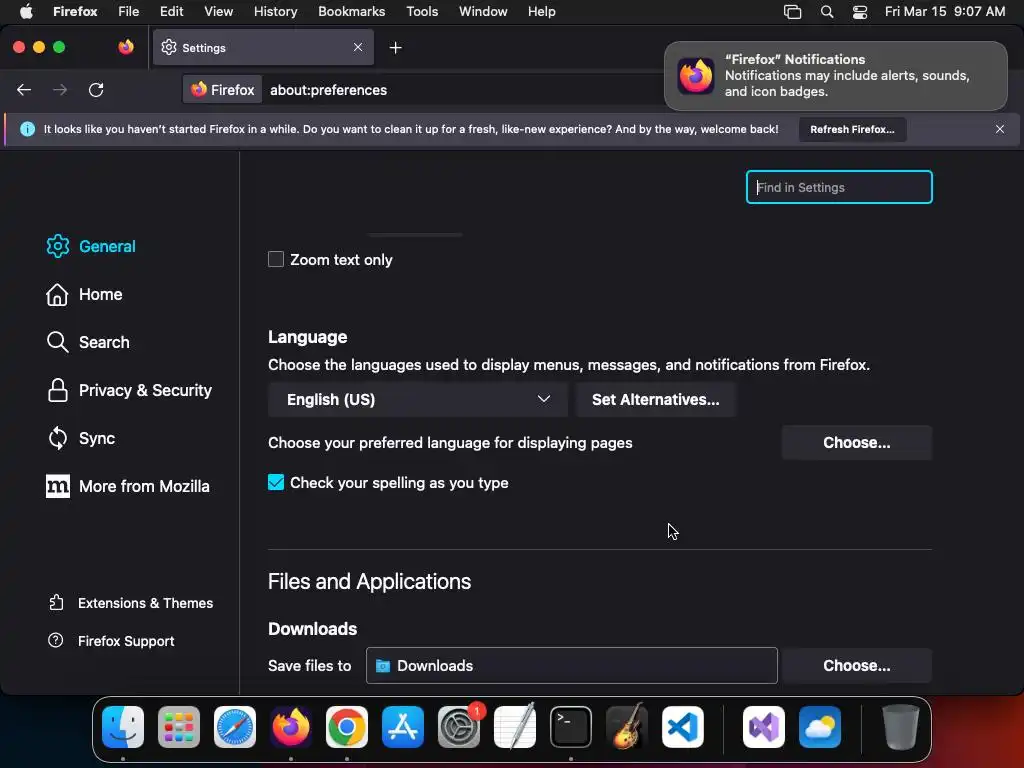Click the Sync arrows icon in sidebar
Screen dimensions: 1024x768
click(57, 438)
